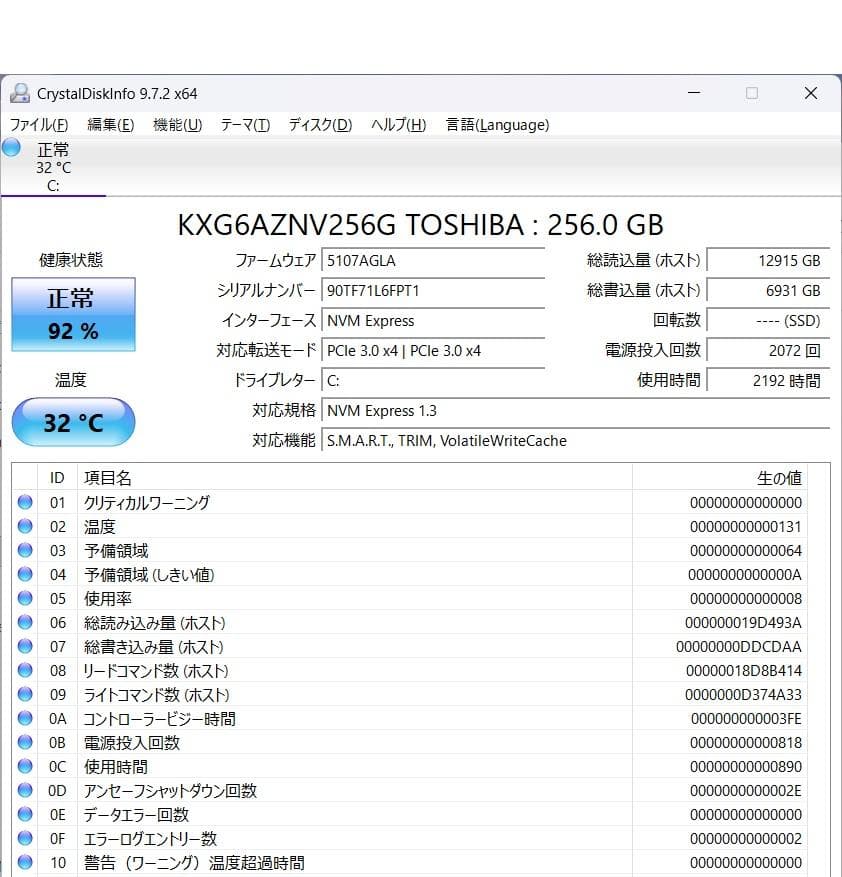This screenshot has height=877, width=842.
Task: Click the blue icon beside アンセーフシャットダウン回数
Action: pyautogui.click(x=24, y=790)
